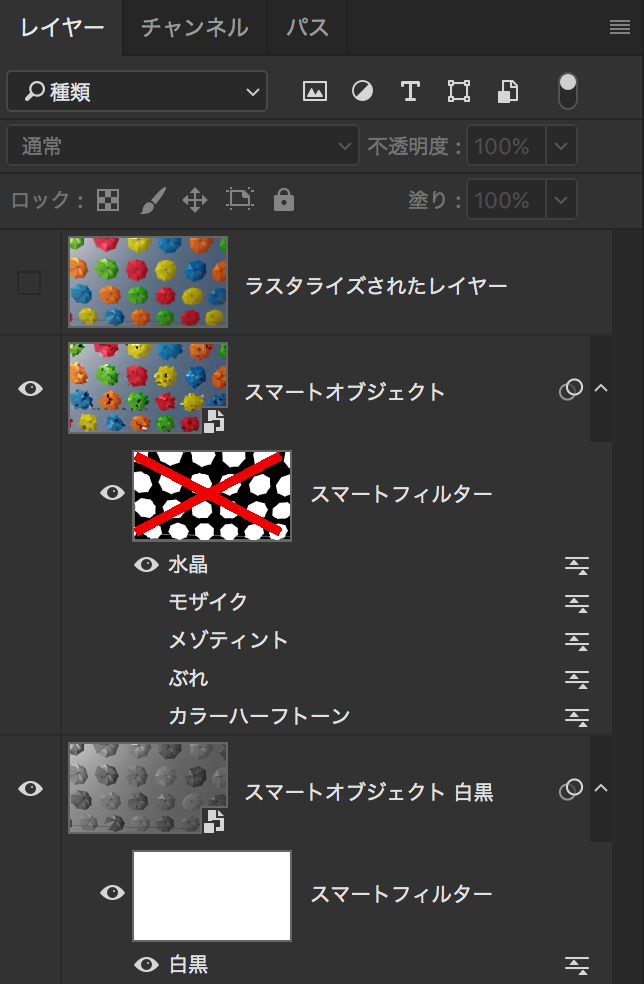Click the 白黒 filter entry

[188, 965]
